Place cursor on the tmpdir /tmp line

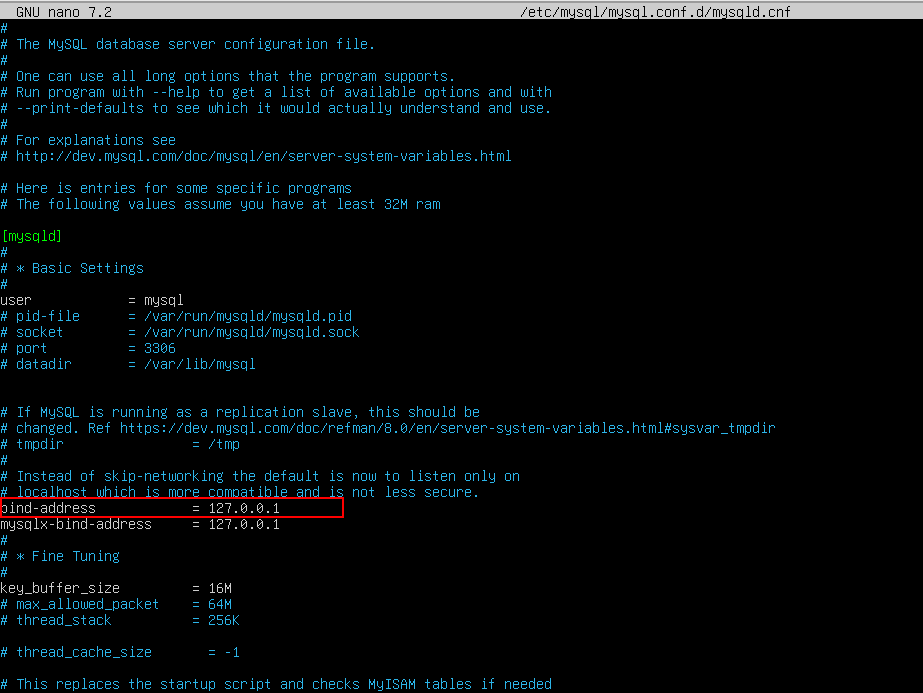pyautogui.click(x=126, y=444)
